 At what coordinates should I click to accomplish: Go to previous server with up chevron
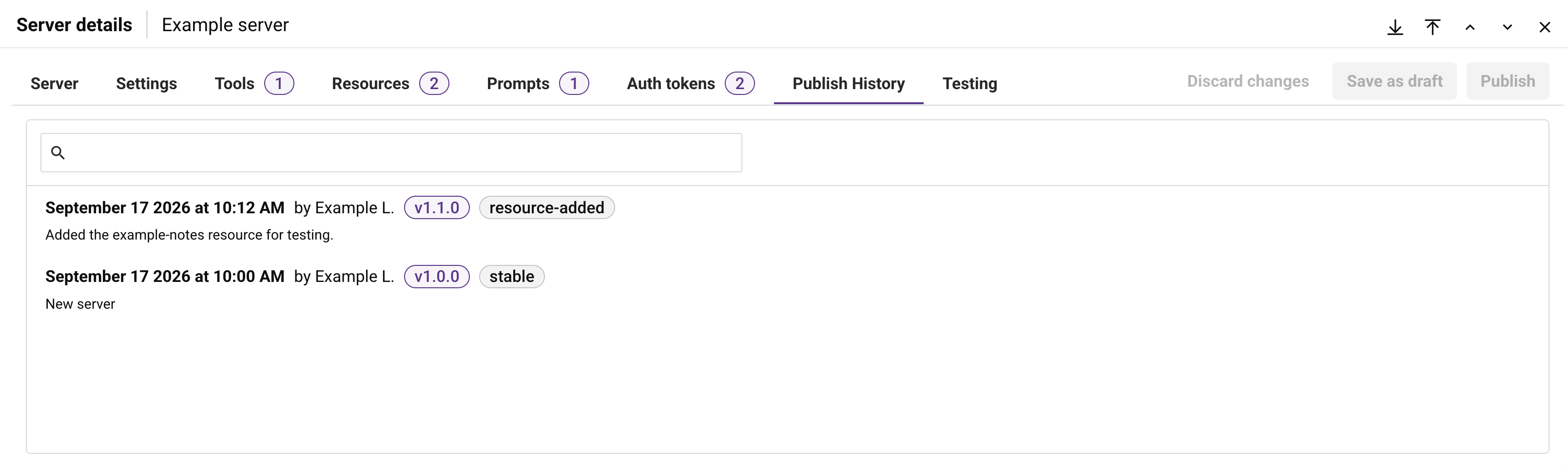click(x=1470, y=27)
